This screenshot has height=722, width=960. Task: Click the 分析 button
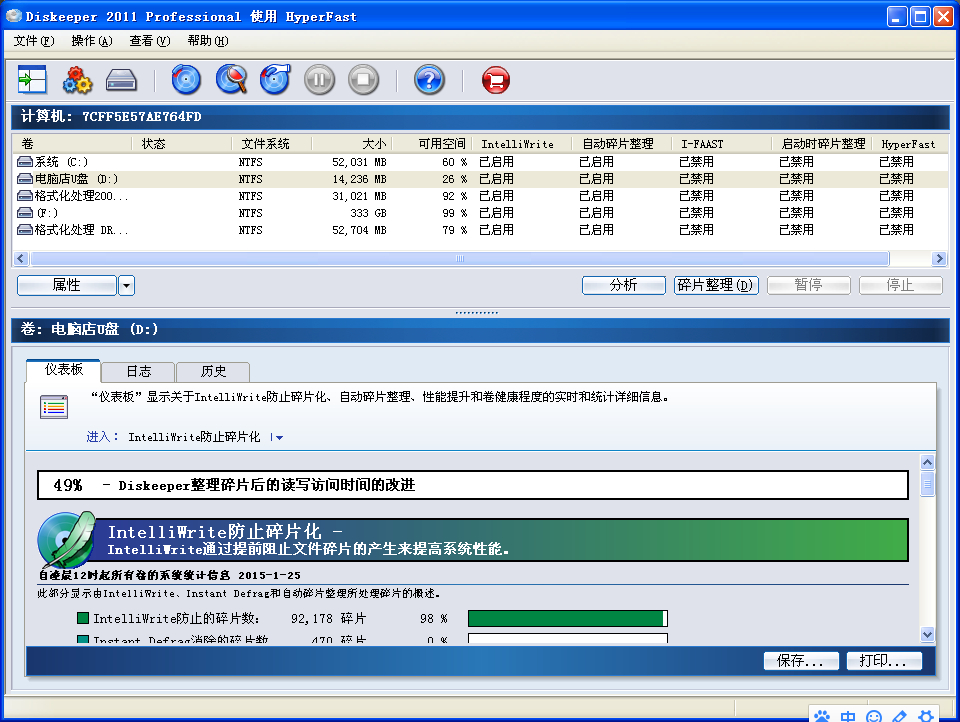624,285
